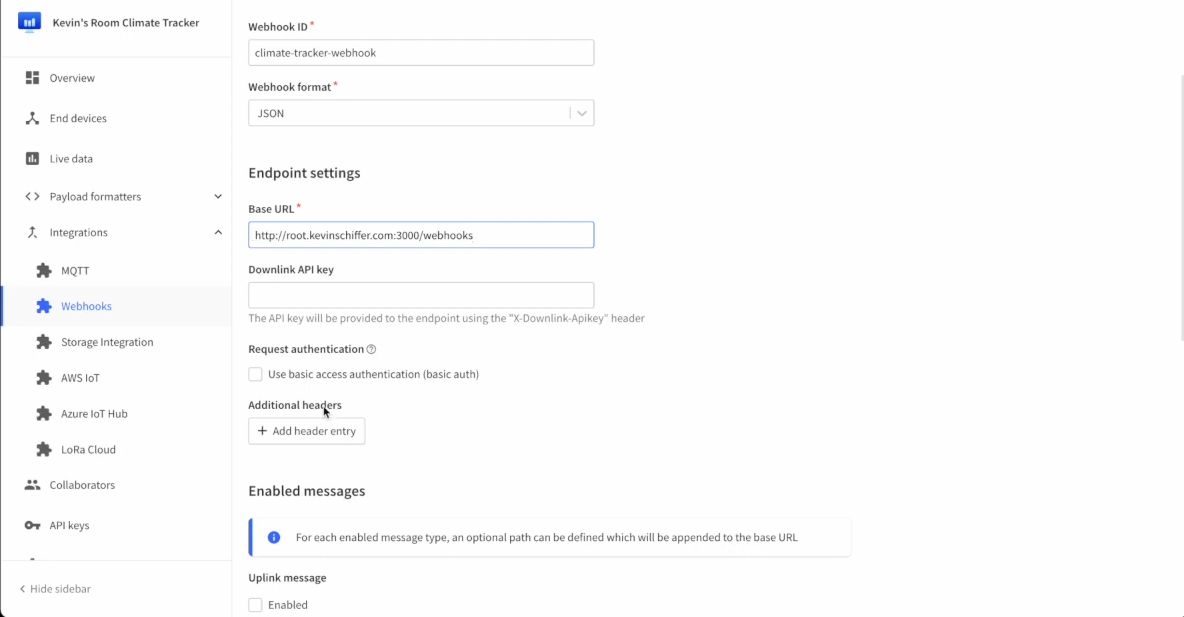Viewport: 1184px width, 617px height.
Task: Collapse the Integrations section chevron
Action: pyautogui.click(x=218, y=233)
